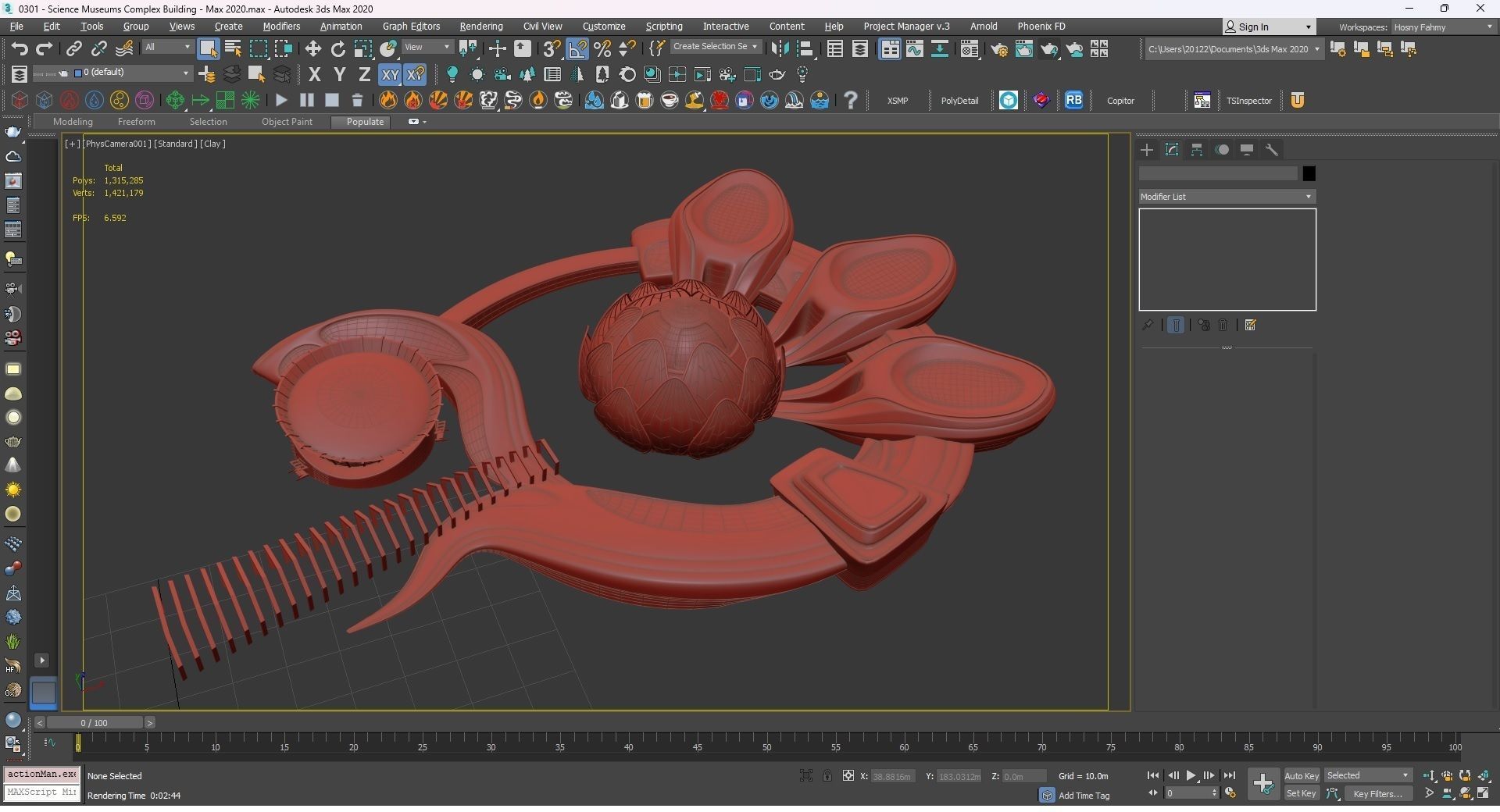This screenshot has height=812, width=1500.
Task: Open the Workspaces dropdown
Action: [x=1443, y=27]
